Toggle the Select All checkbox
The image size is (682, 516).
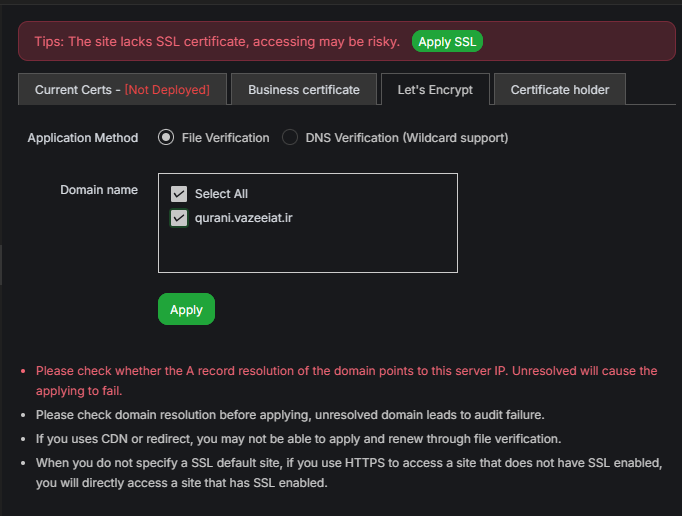click(179, 193)
